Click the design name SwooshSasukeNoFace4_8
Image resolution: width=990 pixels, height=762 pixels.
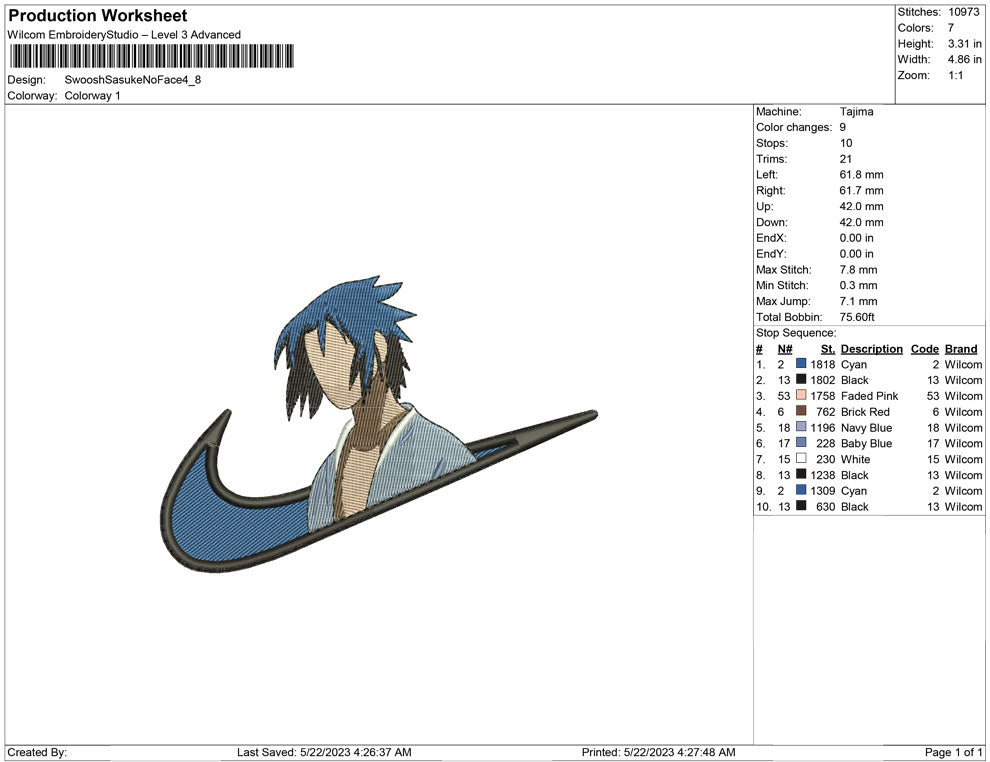(x=132, y=80)
